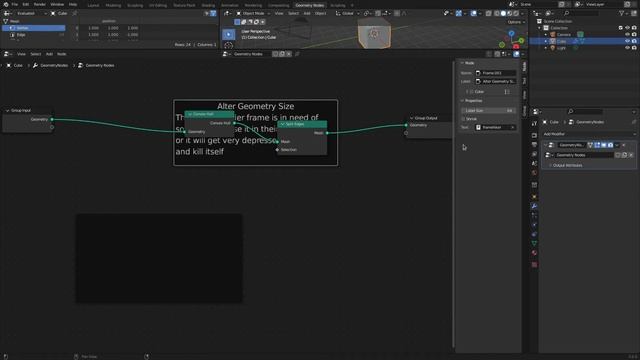
Task: Browse node tree datablock icon
Action: (x=226, y=54)
